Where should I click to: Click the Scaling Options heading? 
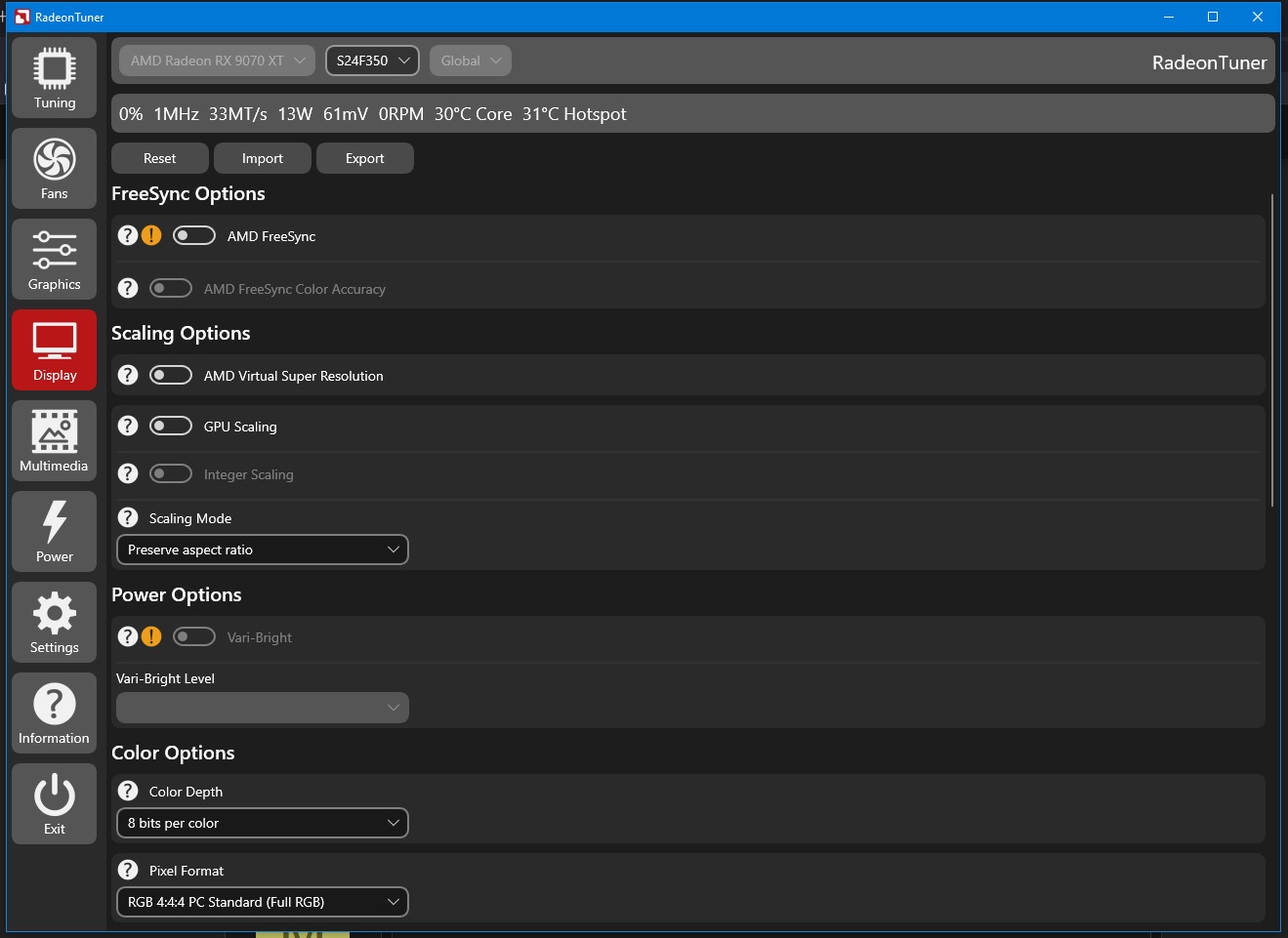[x=181, y=333]
